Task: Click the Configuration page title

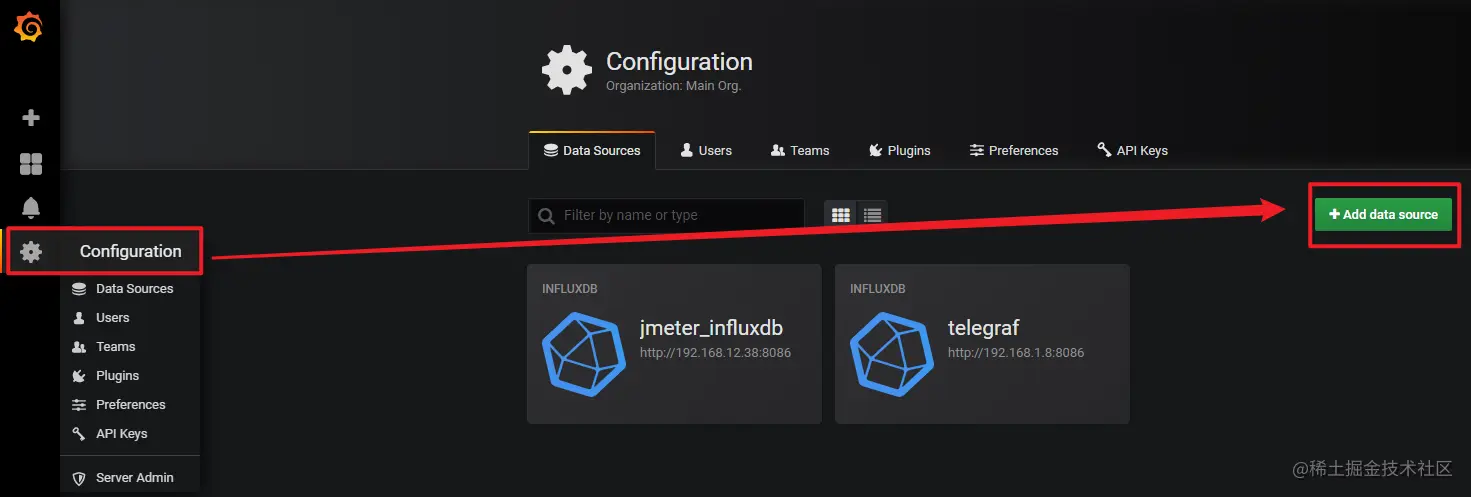Action: click(x=680, y=62)
